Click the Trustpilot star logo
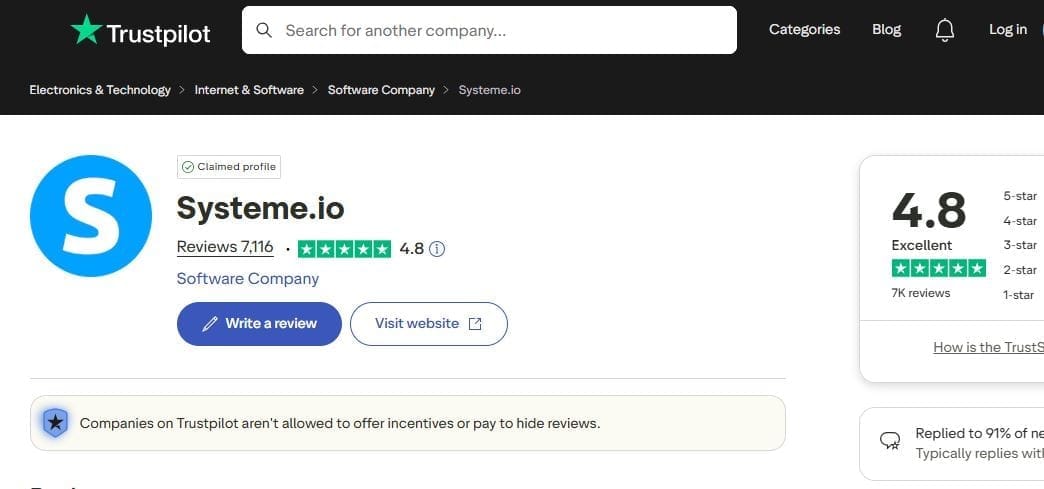Screen dimensions: 1044x489 (86, 31)
